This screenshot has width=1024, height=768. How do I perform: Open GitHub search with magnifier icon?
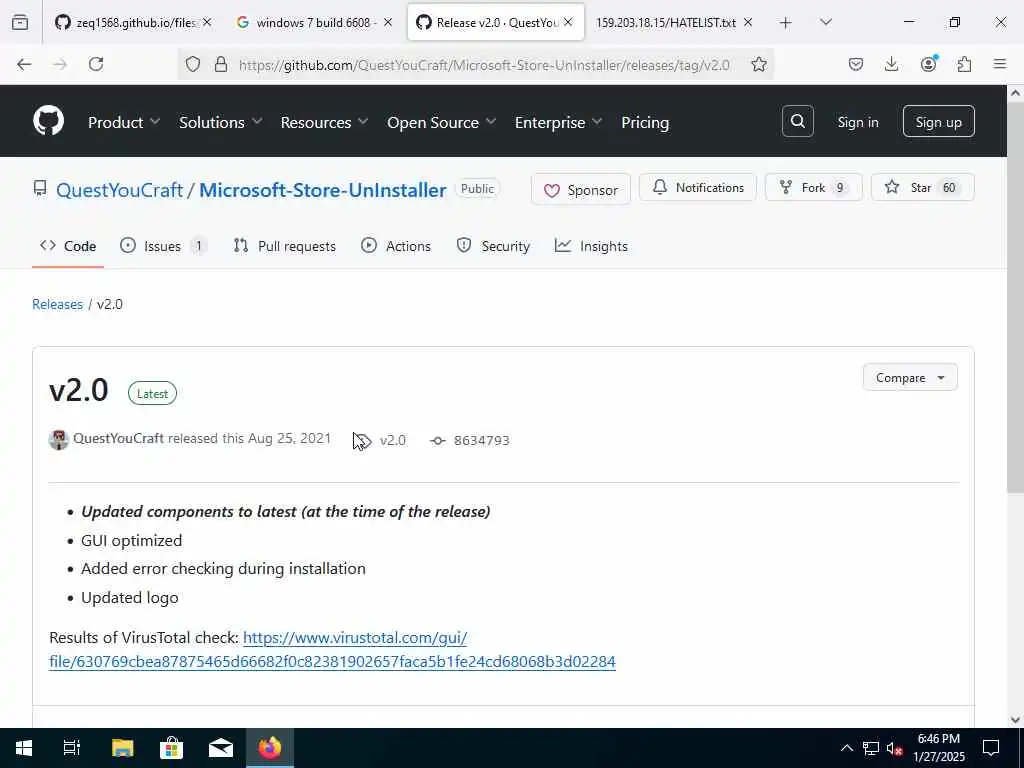point(797,121)
